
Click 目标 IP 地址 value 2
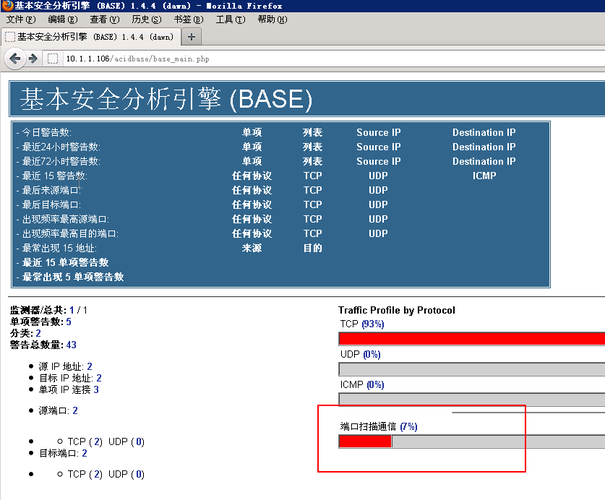tap(99, 378)
